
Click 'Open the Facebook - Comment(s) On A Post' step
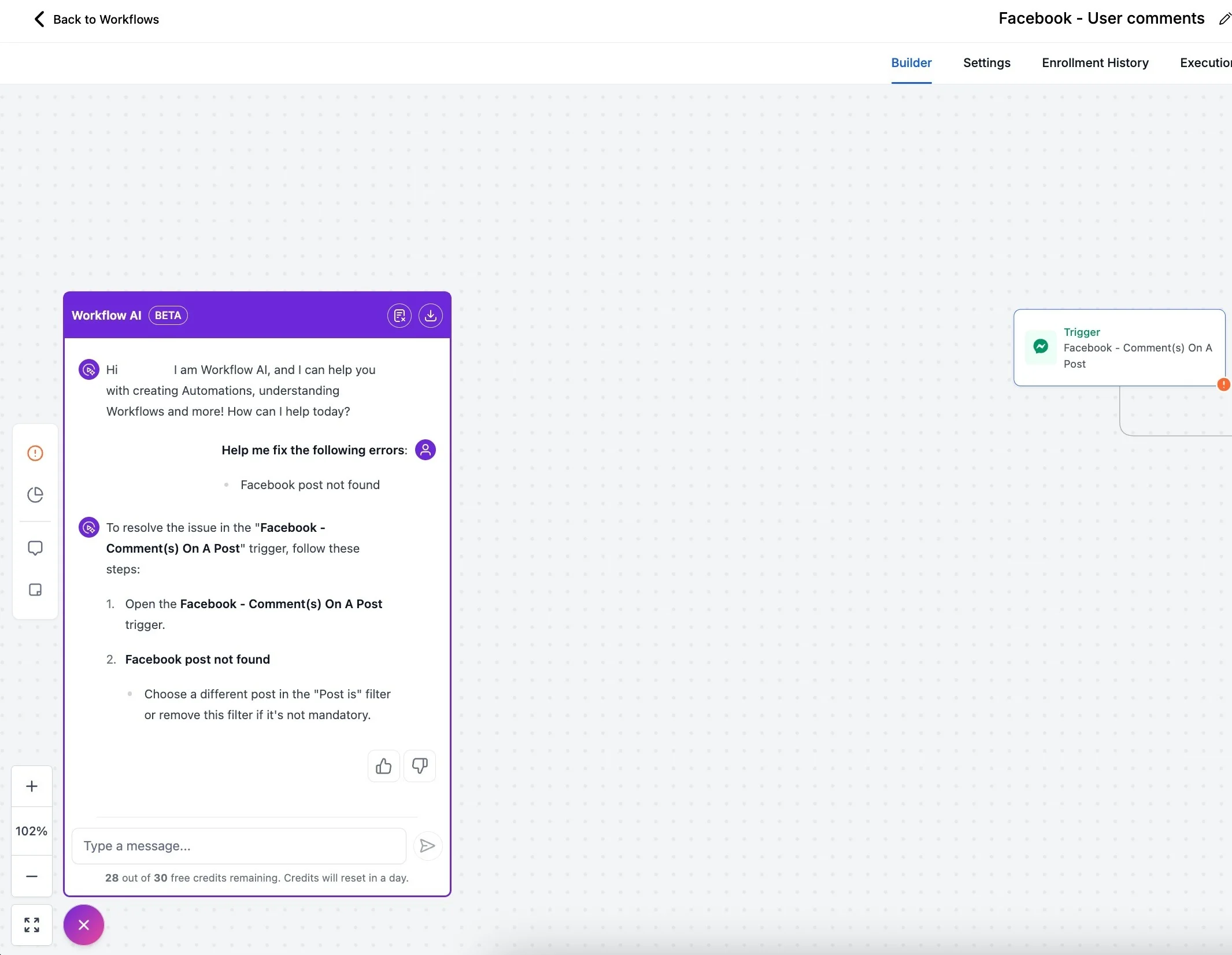(254, 615)
